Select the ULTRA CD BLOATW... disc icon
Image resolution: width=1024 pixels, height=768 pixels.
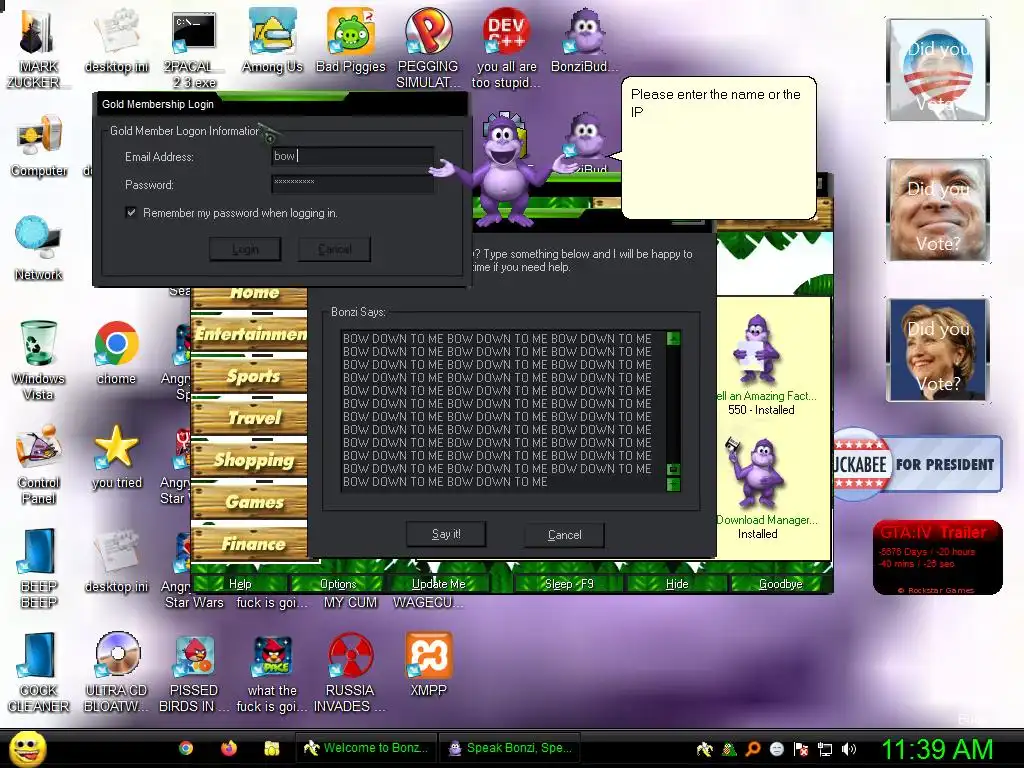116,673
